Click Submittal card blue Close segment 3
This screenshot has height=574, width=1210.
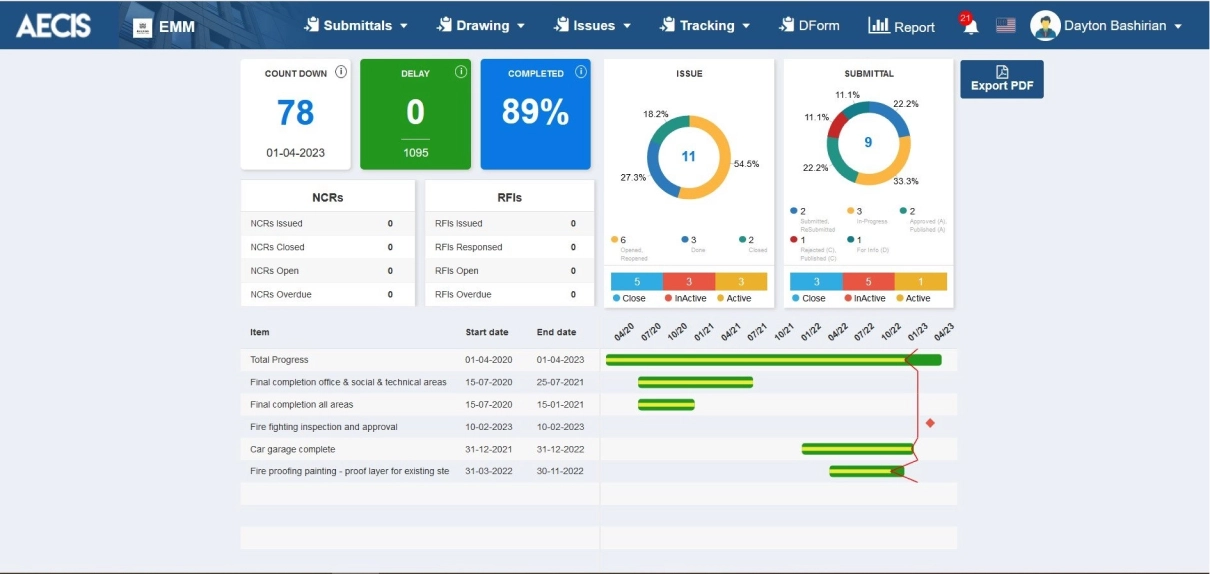[x=816, y=282]
